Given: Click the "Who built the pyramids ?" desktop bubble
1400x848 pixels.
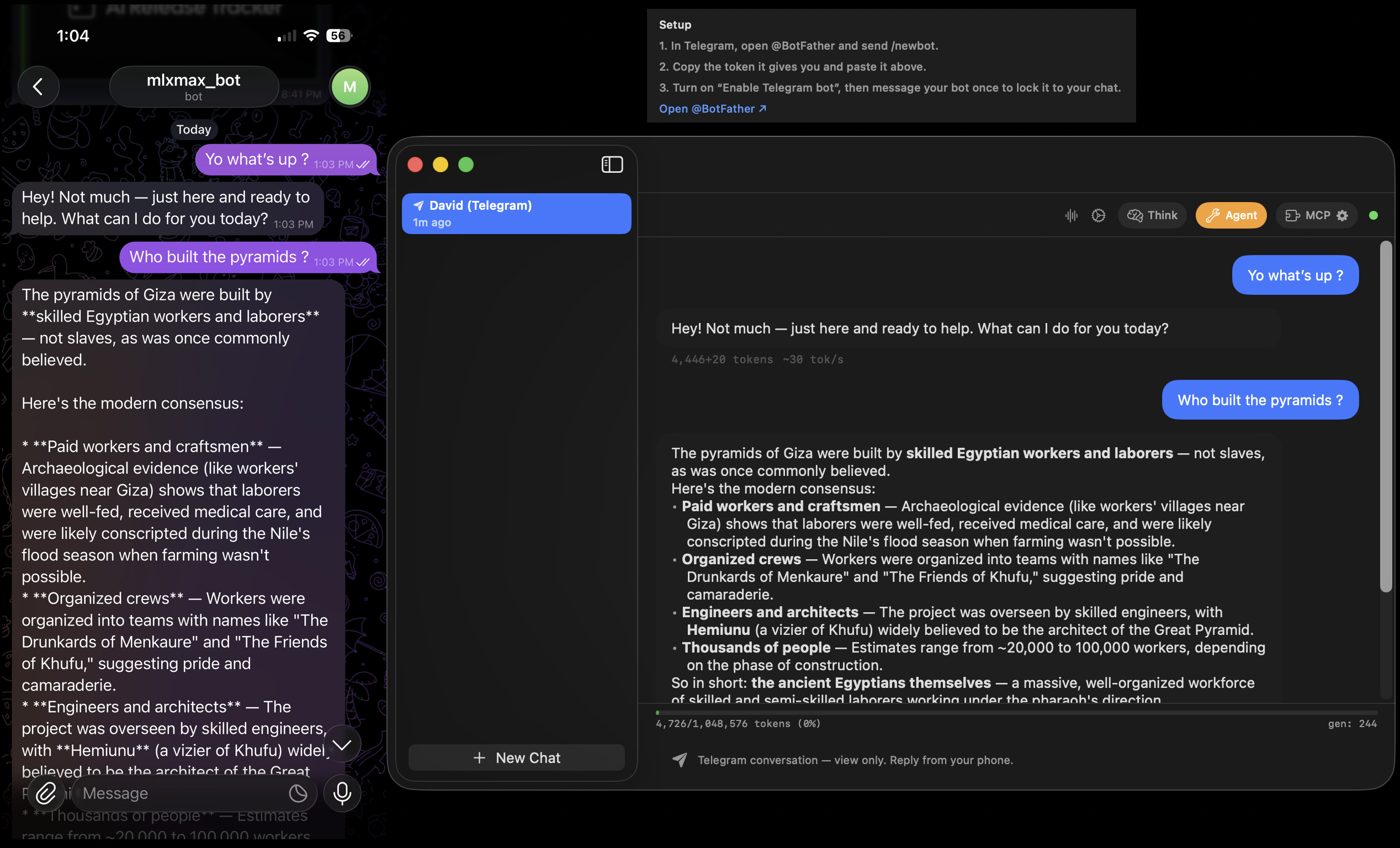Looking at the screenshot, I should pos(1260,400).
